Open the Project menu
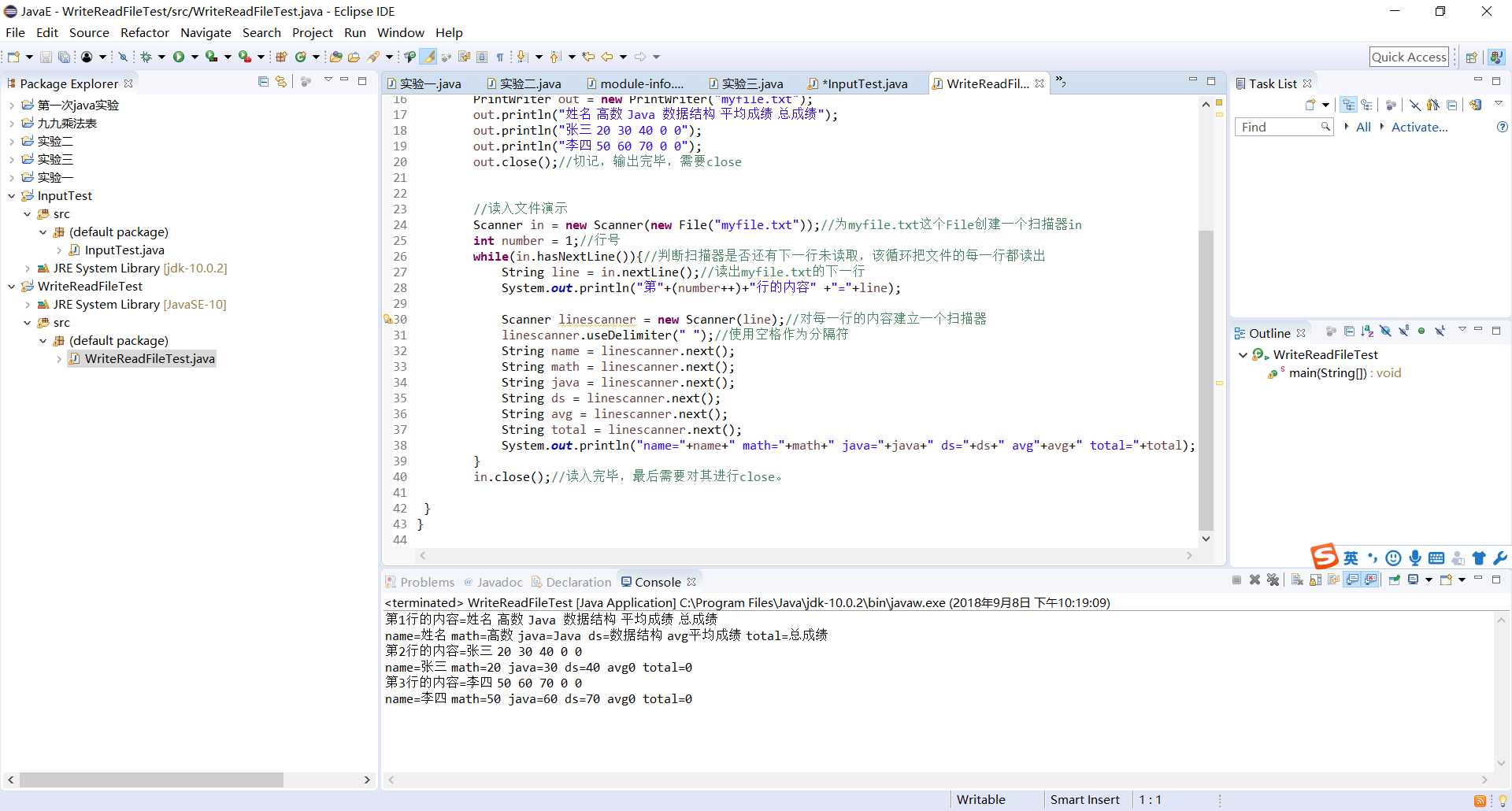 pyautogui.click(x=312, y=32)
